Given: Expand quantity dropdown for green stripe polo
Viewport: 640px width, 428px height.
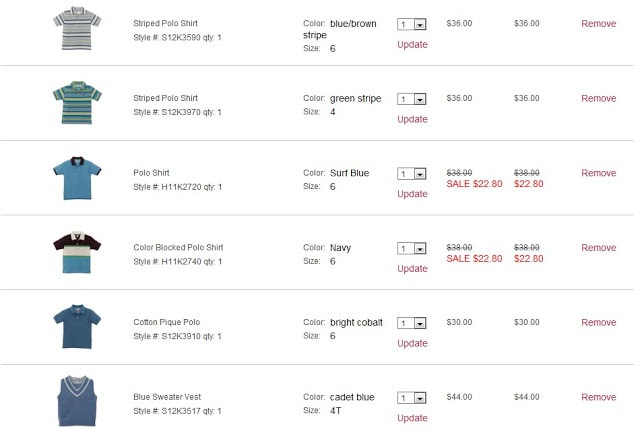Looking at the screenshot, I should click(x=412, y=99).
